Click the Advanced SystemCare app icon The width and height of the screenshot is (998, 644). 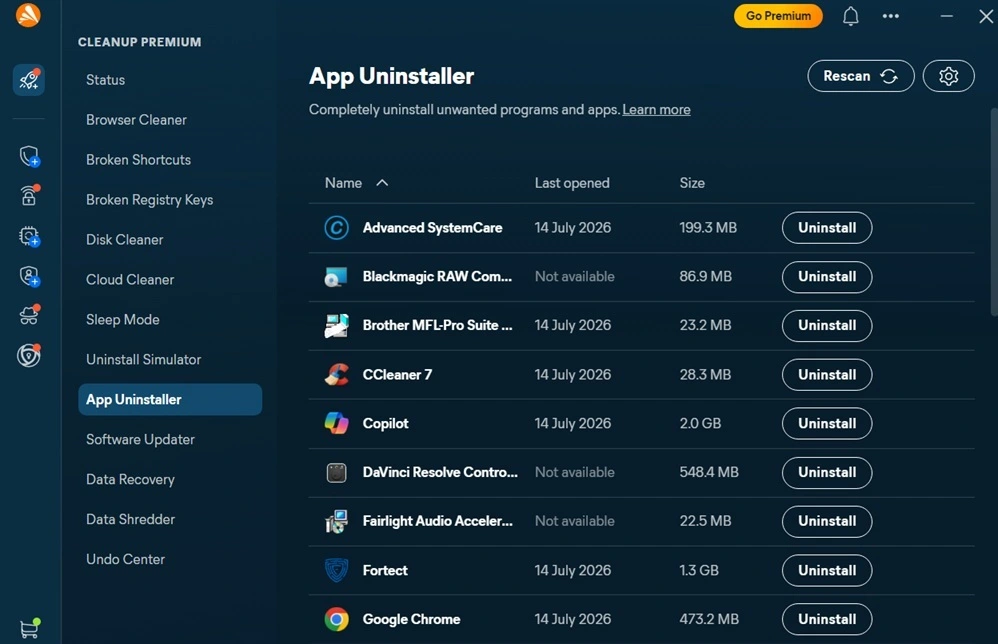336,228
